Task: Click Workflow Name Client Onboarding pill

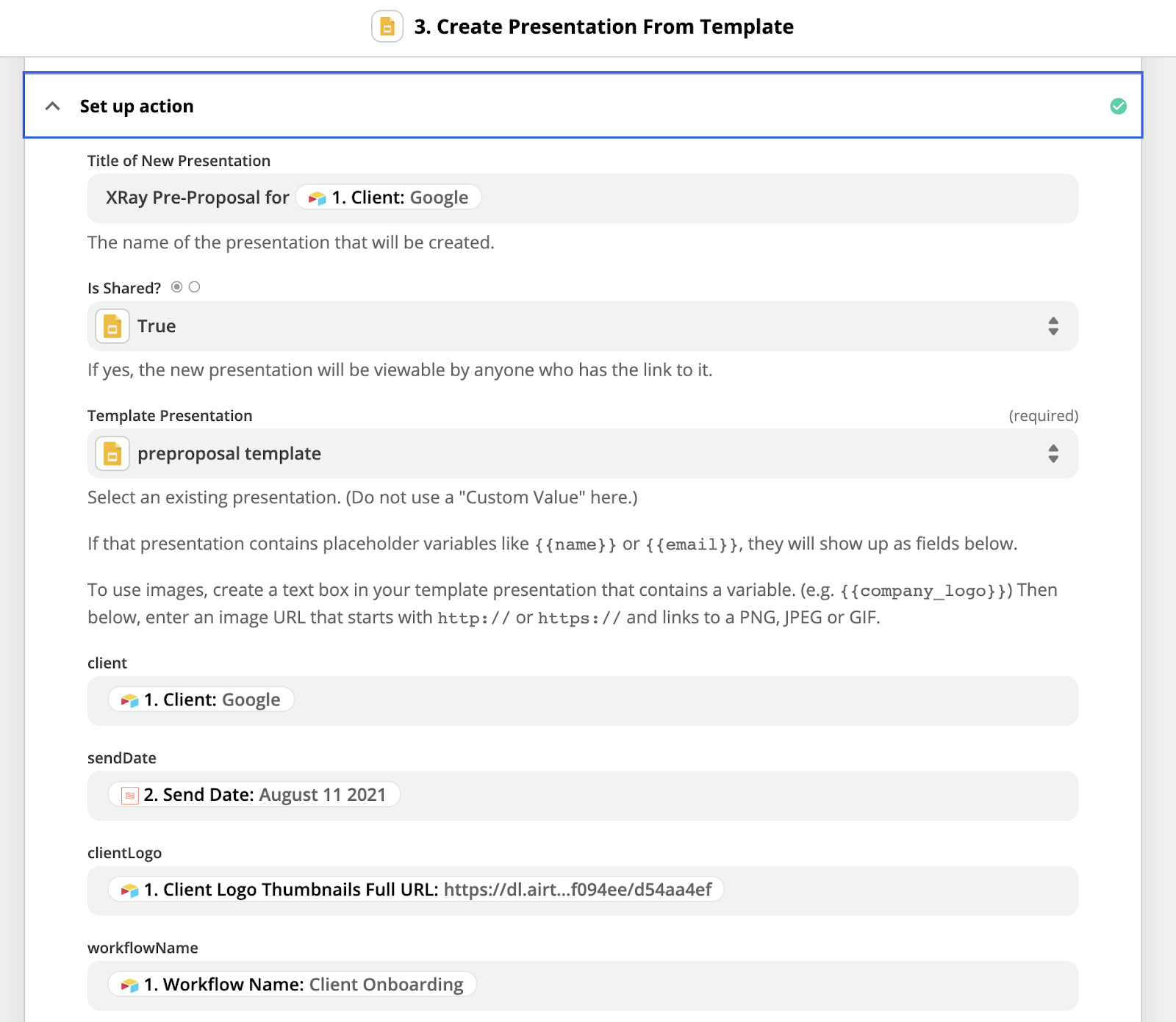Action: (x=293, y=985)
